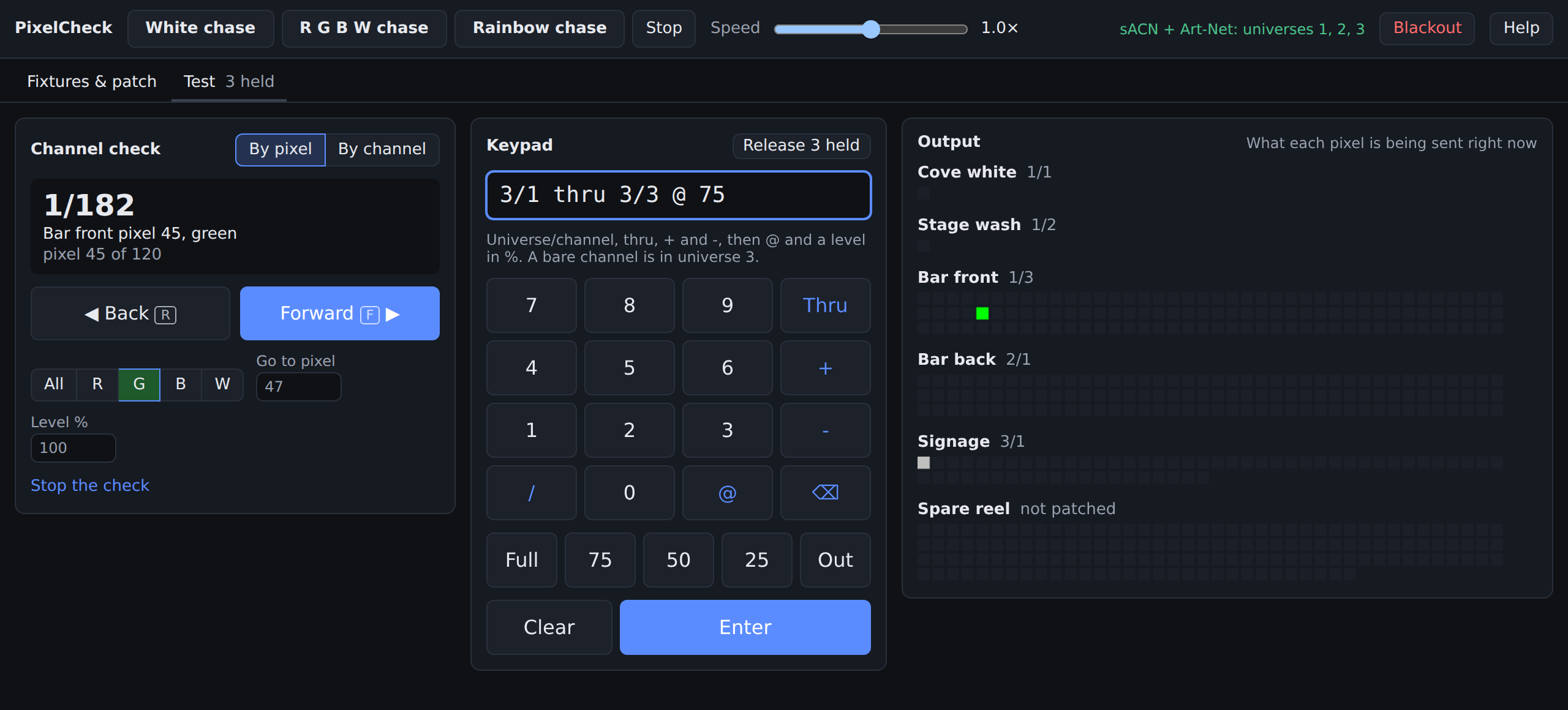Click the Level % input field

(x=73, y=448)
